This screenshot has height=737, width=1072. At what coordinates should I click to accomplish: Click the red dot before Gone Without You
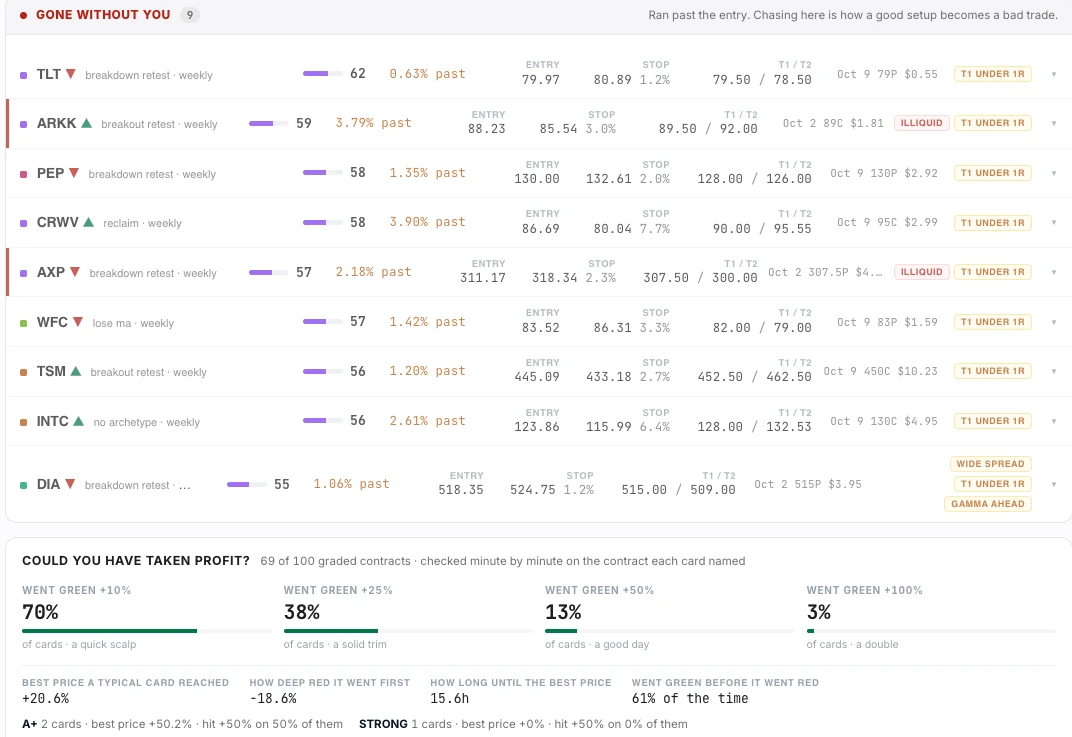click(x=23, y=15)
